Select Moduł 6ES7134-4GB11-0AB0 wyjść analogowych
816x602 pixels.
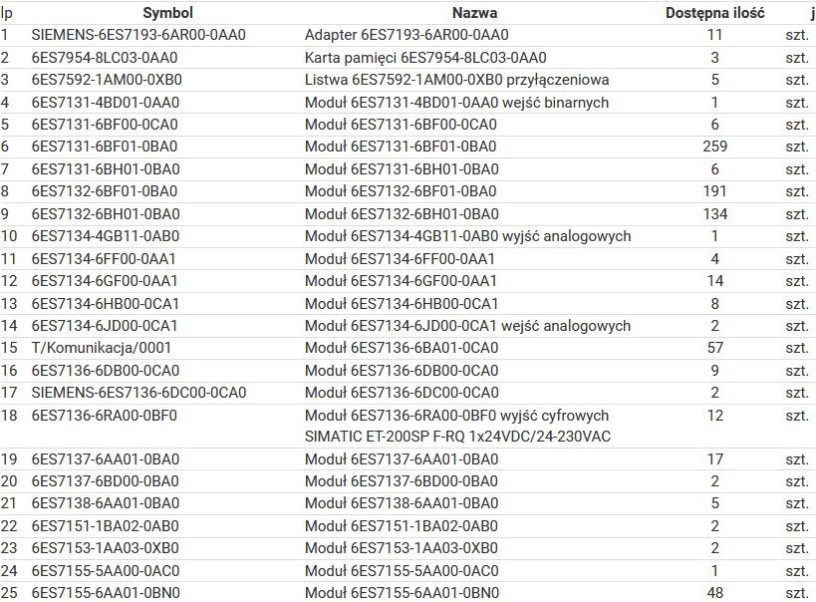point(468,236)
